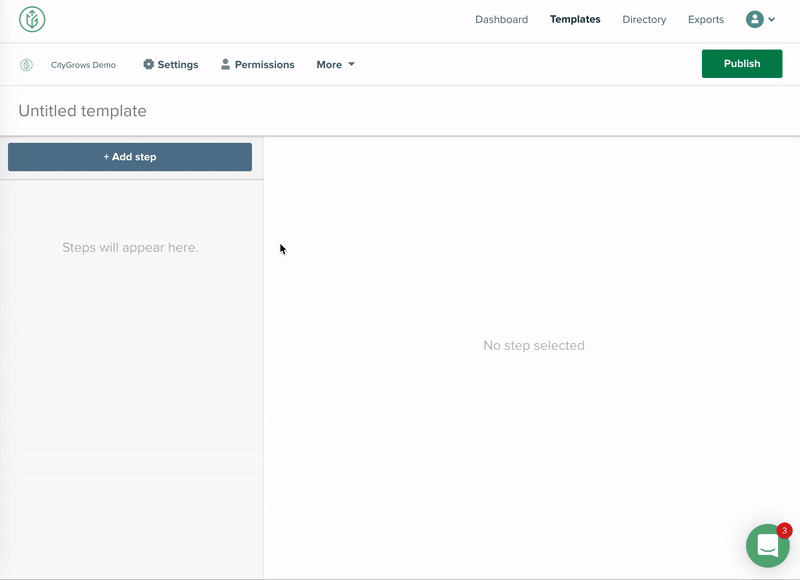
Task: Open the Directory page
Action: pos(644,19)
